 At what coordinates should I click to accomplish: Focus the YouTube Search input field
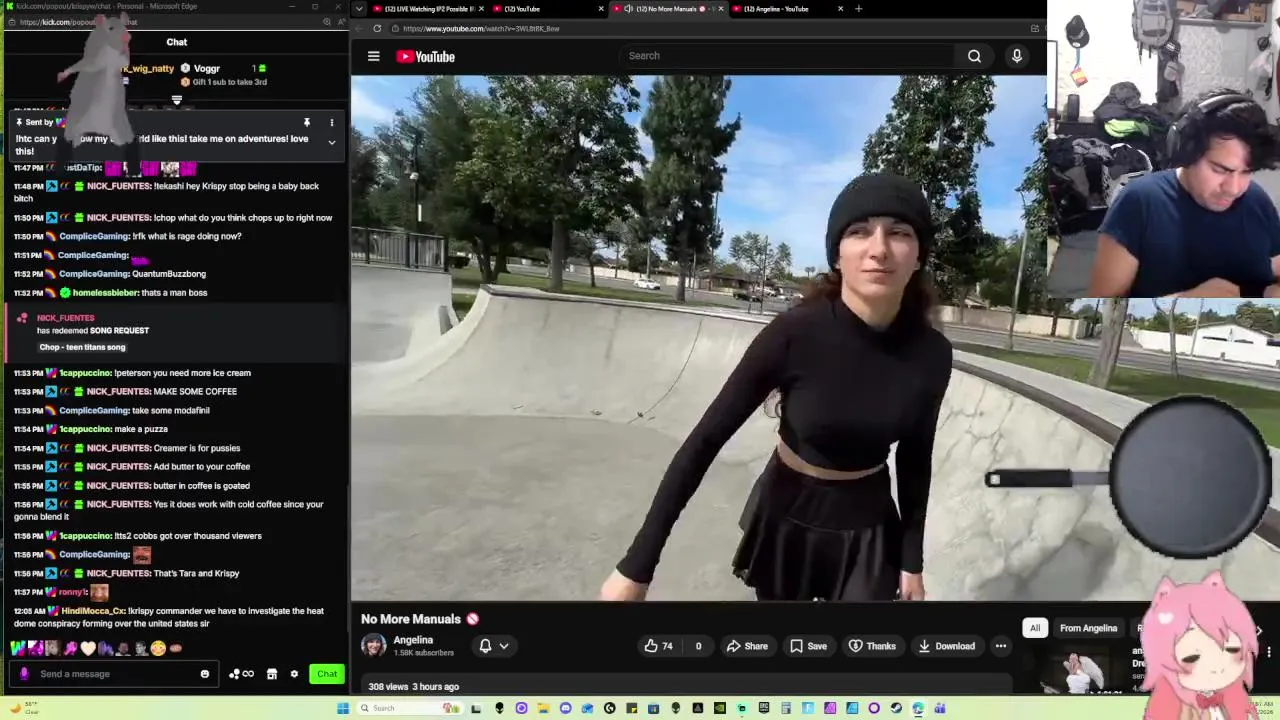788,57
